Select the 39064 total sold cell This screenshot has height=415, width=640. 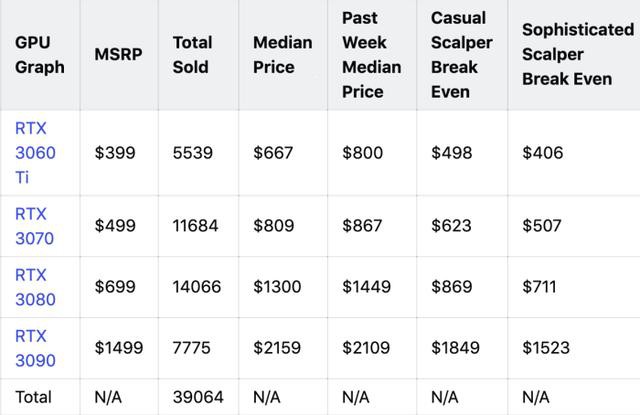[x=198, y=397]
